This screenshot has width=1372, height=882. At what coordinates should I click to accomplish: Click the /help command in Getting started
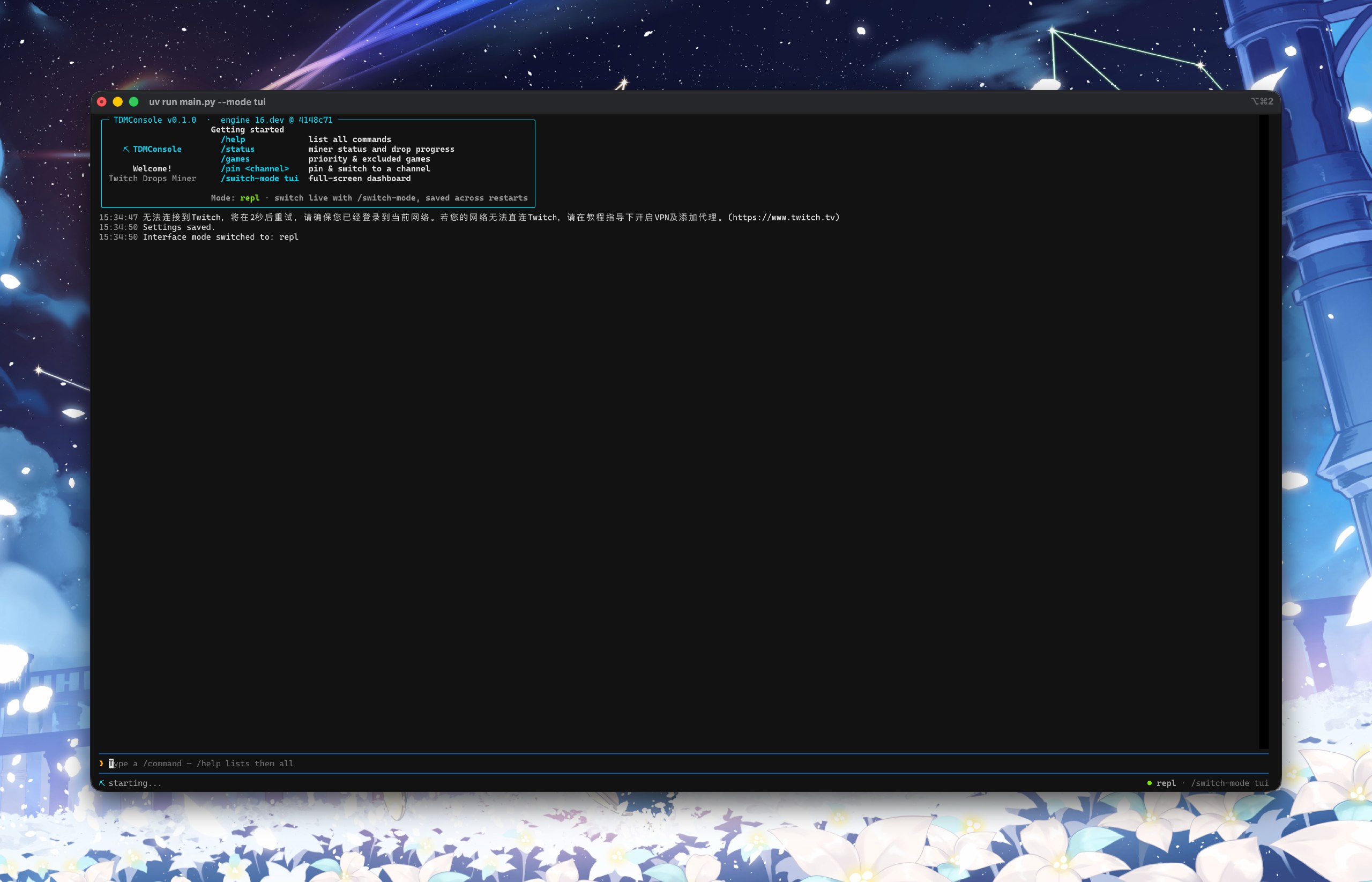tap(233, 139)
